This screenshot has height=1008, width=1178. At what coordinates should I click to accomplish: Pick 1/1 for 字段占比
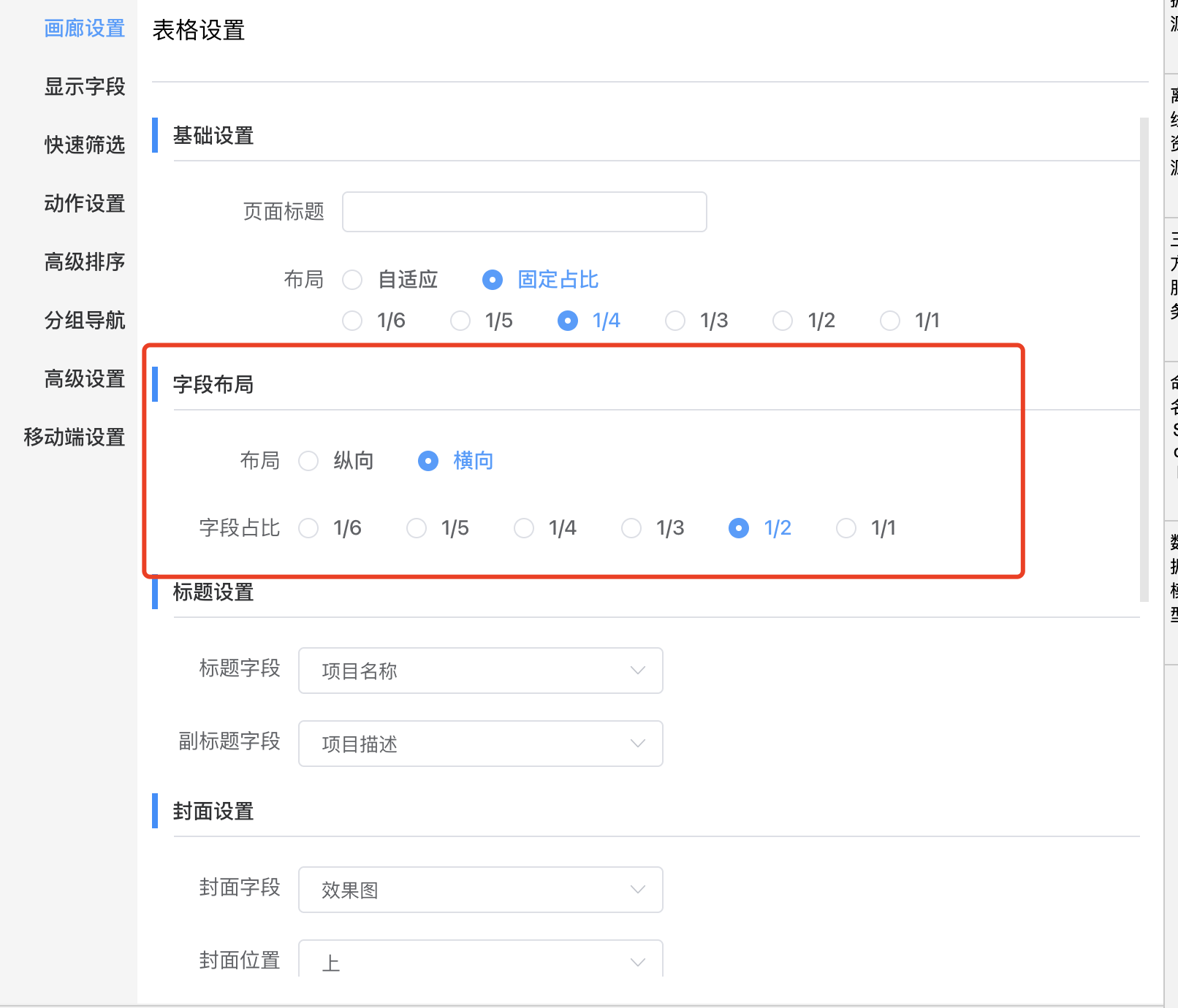846,528
